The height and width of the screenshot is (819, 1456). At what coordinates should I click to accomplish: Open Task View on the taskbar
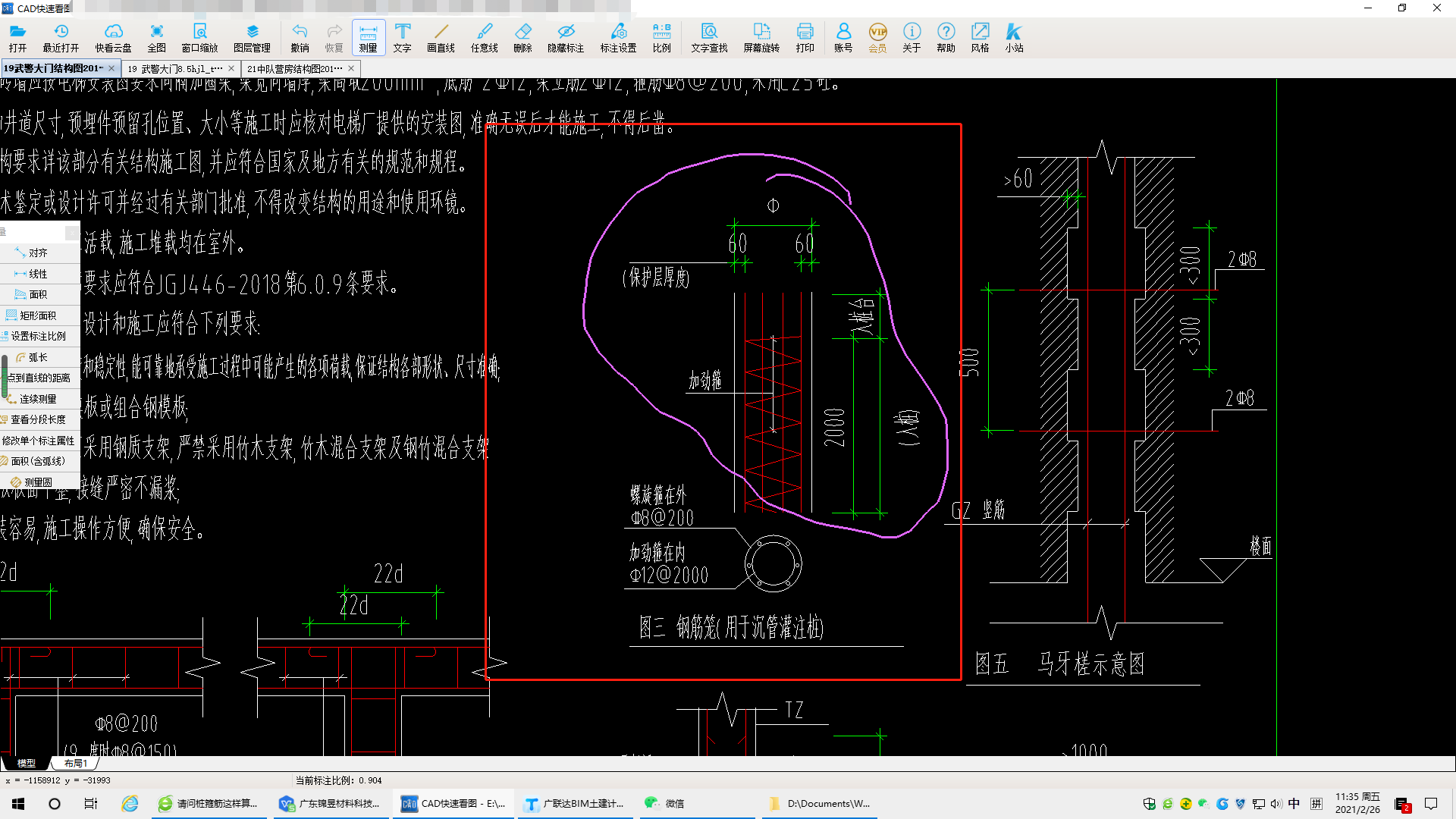click(x=91, y=804)
